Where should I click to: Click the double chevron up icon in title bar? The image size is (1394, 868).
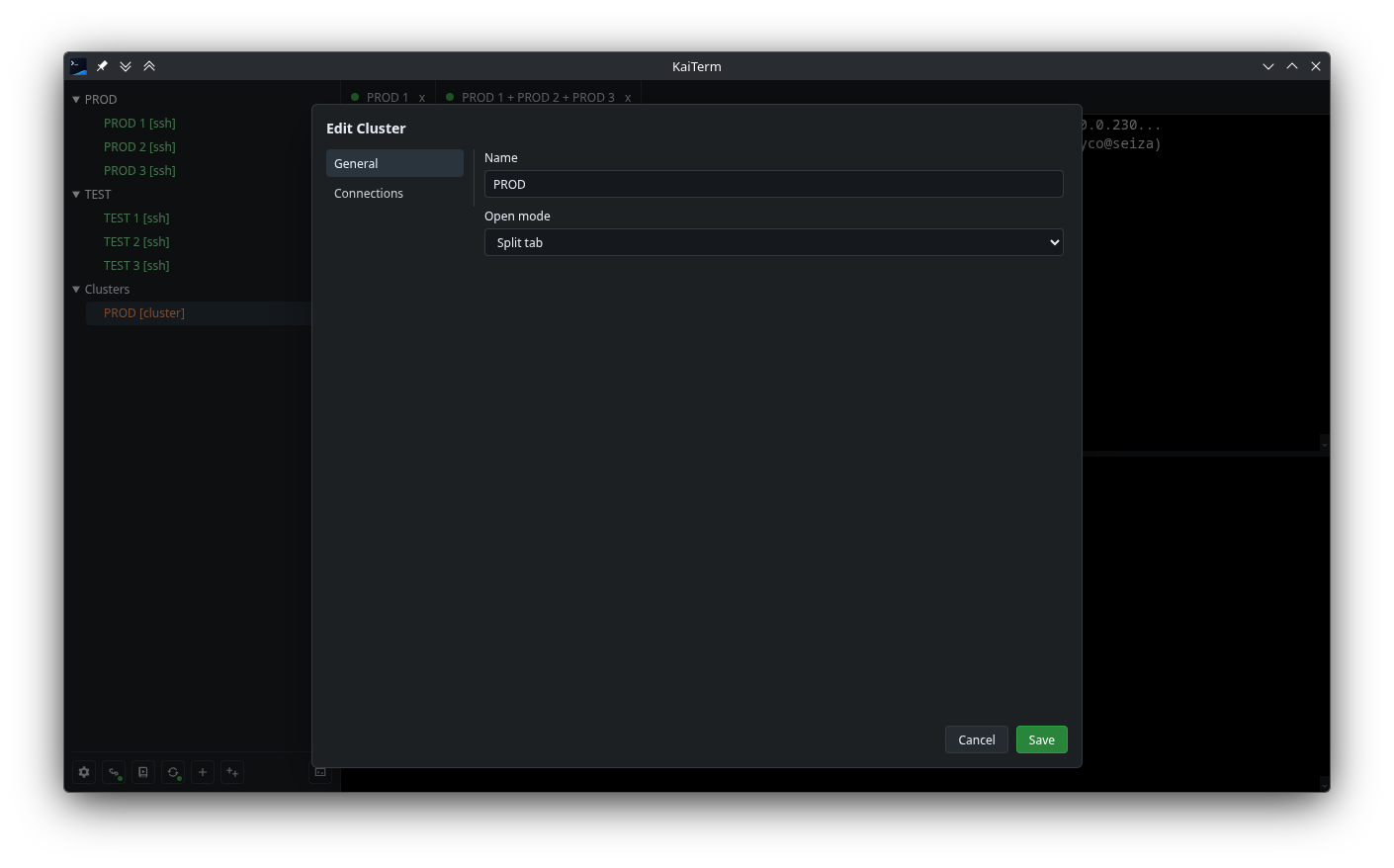click(149, 66)
